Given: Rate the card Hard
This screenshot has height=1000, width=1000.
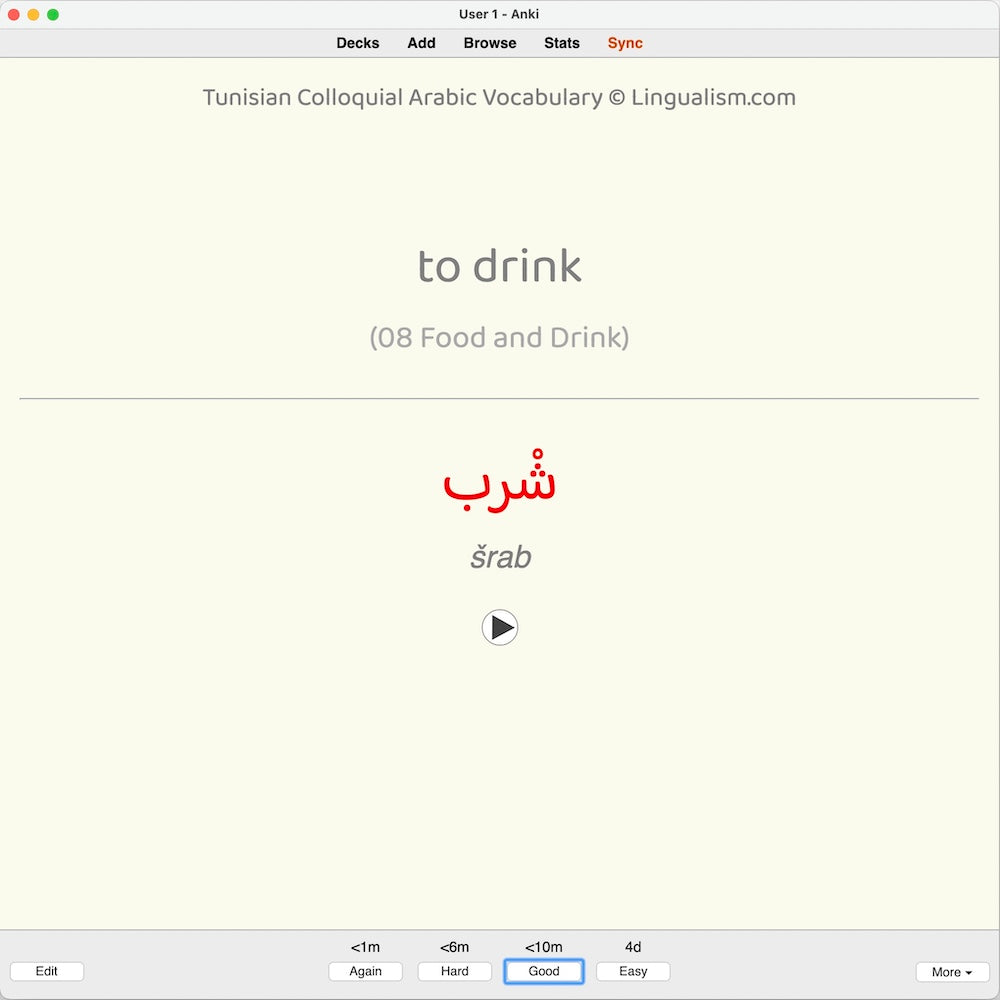Looking at the screenshot, I should tap(454, 971).
